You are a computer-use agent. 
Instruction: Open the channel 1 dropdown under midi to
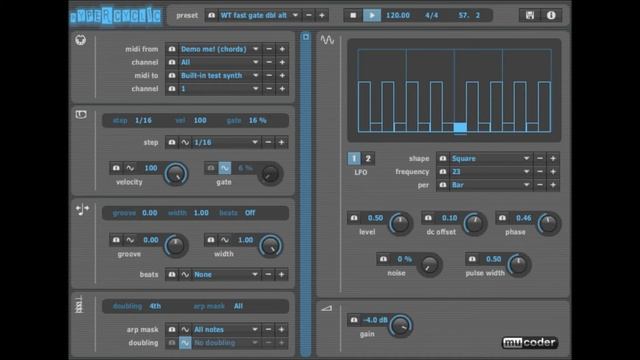tap(220, 89)
